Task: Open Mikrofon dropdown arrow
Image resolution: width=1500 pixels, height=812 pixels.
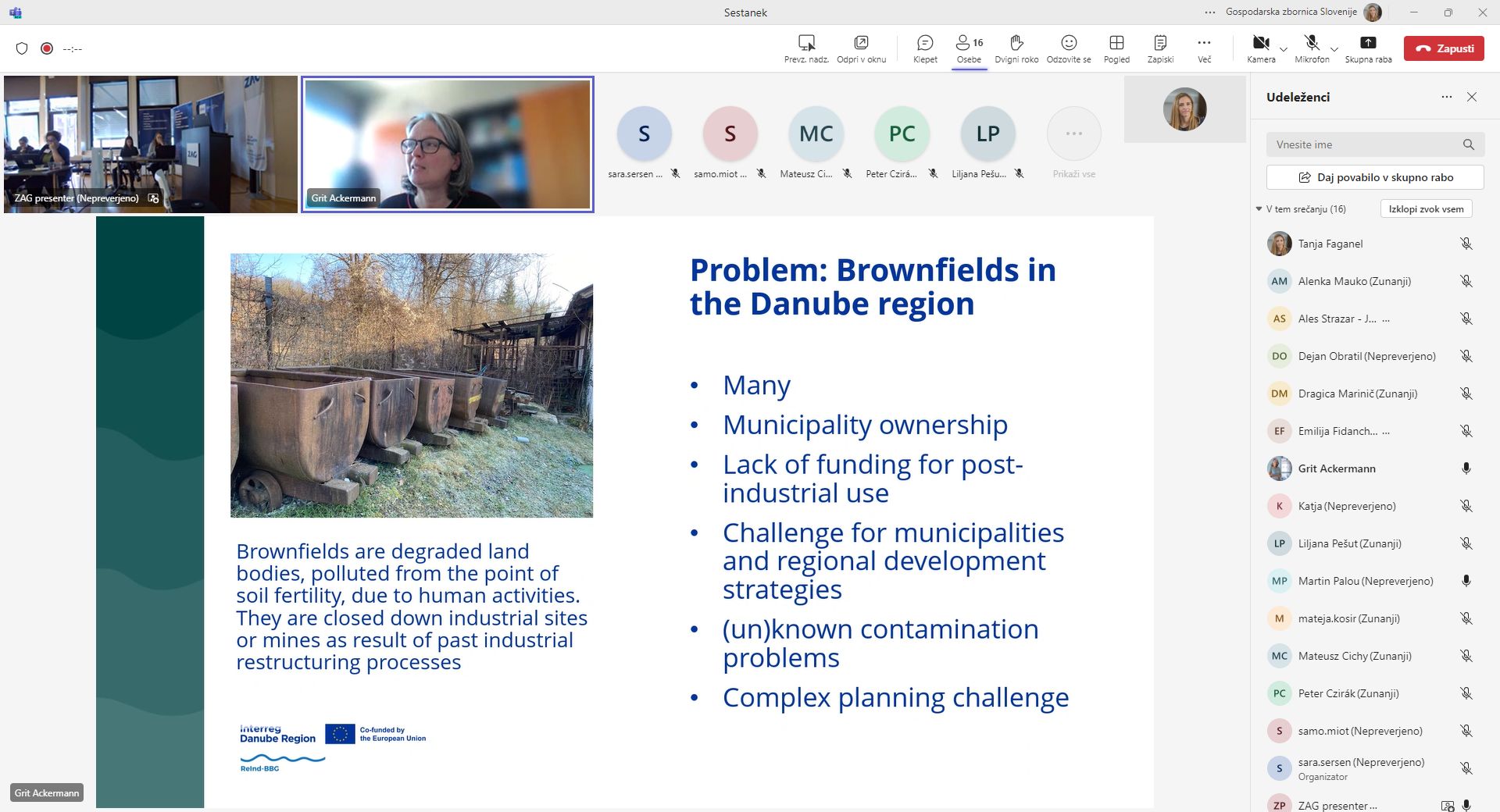Action: (1334, 49)
